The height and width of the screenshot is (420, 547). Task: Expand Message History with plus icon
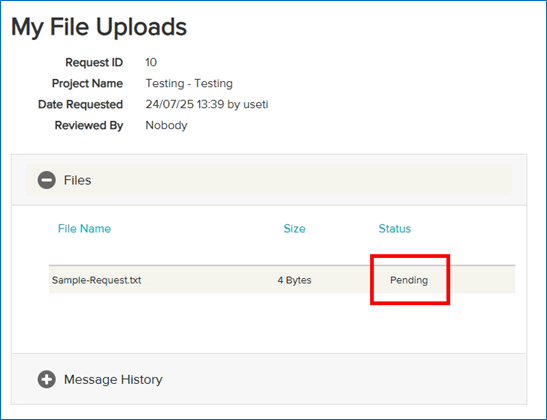(x=46, y=379)
